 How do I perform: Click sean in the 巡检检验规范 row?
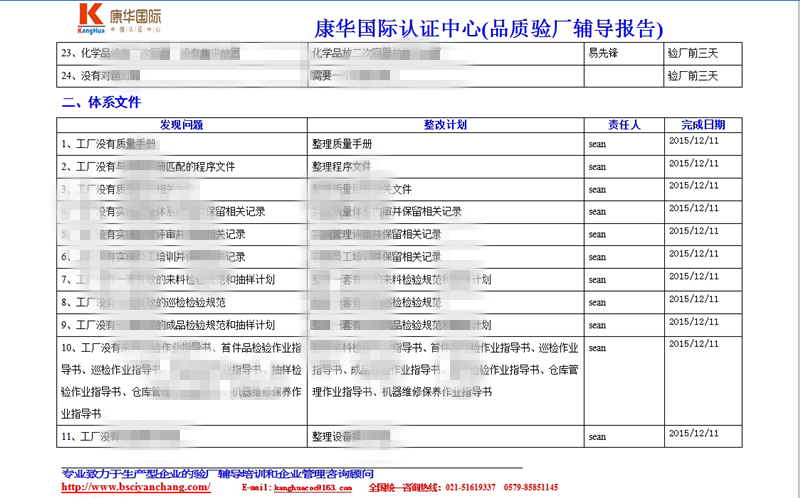[597, 303]
